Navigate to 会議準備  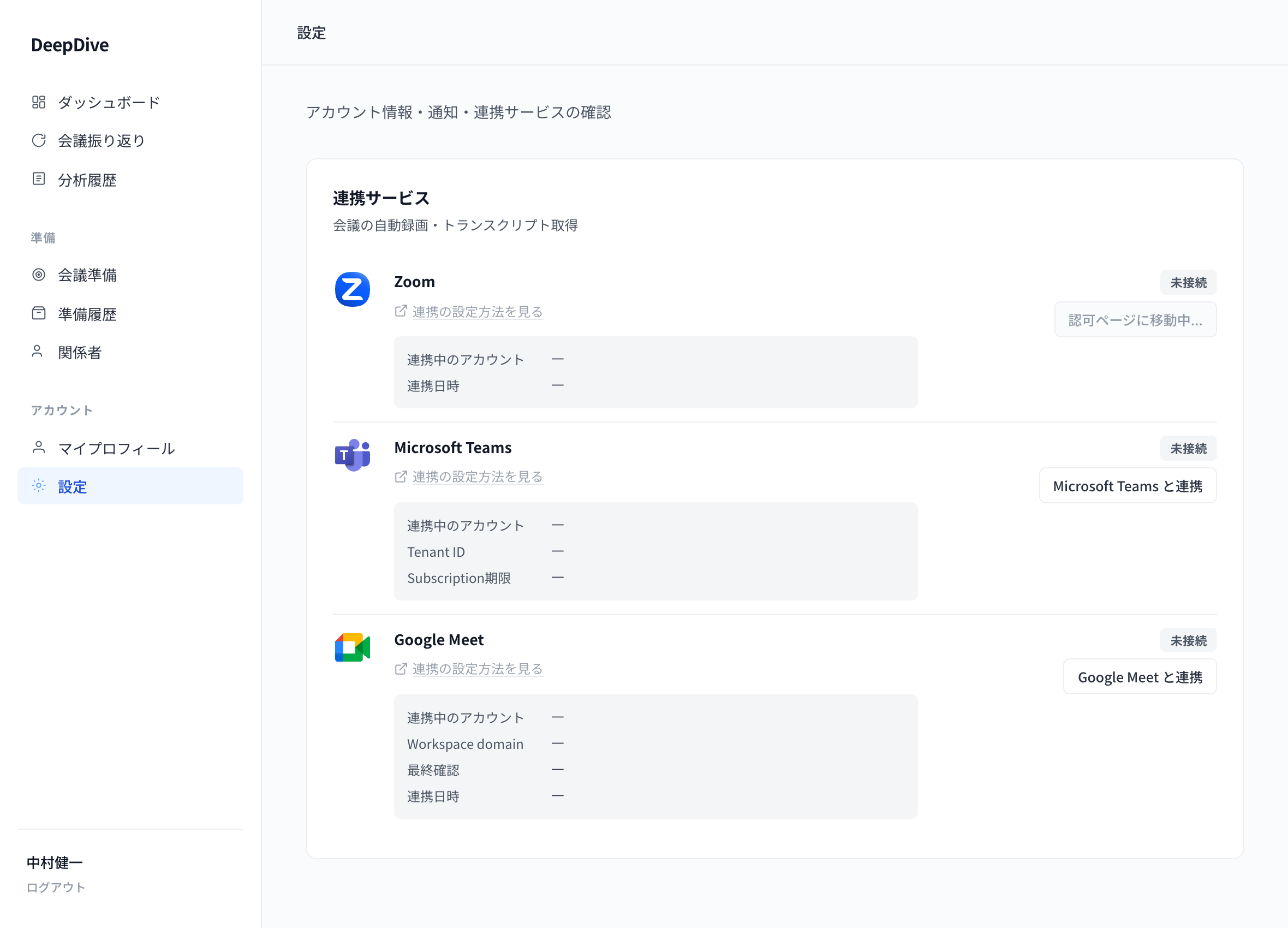pyautogui.click(x=130, y=275)
